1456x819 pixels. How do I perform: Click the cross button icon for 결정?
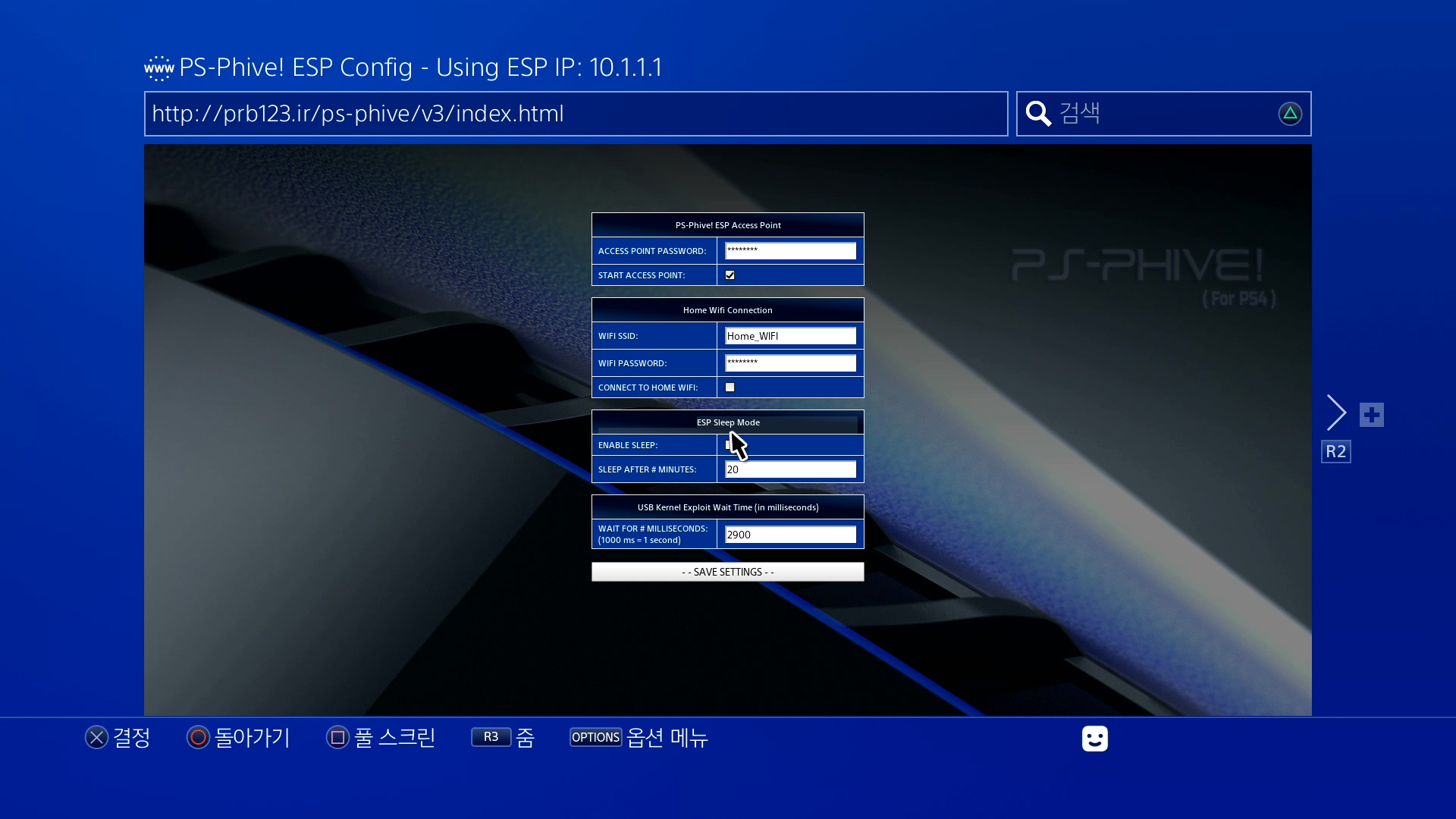pos(96,737)
